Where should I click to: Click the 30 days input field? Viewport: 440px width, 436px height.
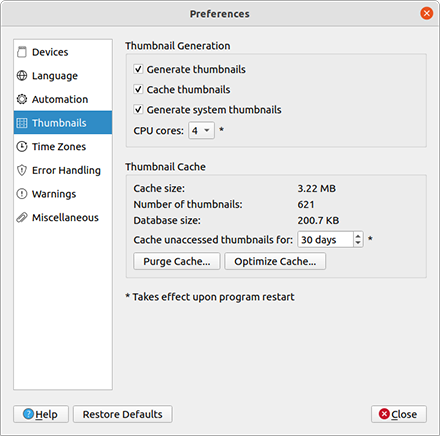[325, 240]
